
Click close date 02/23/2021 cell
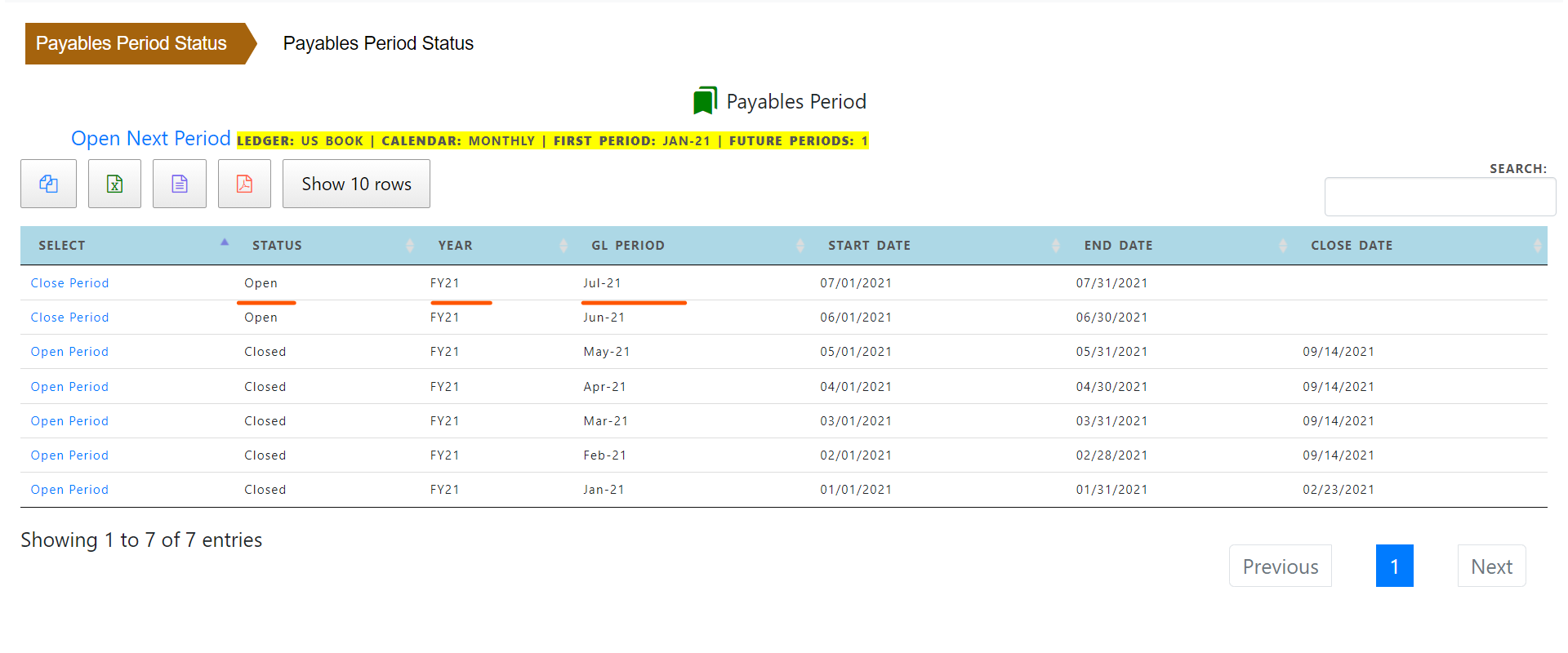1339,490
